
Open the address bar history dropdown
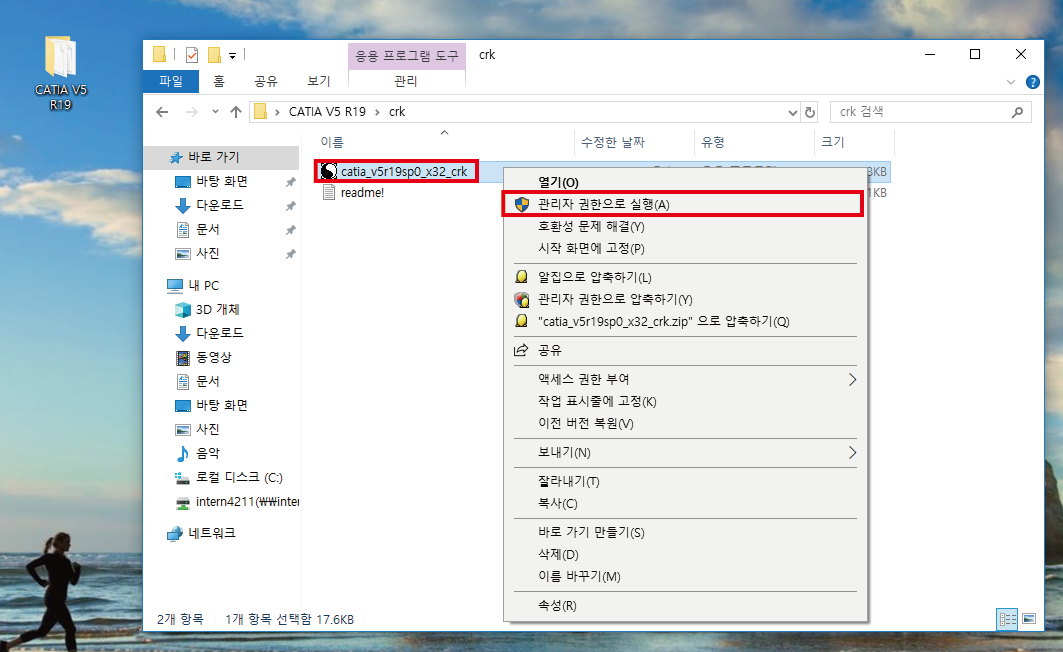pos(793,113)
